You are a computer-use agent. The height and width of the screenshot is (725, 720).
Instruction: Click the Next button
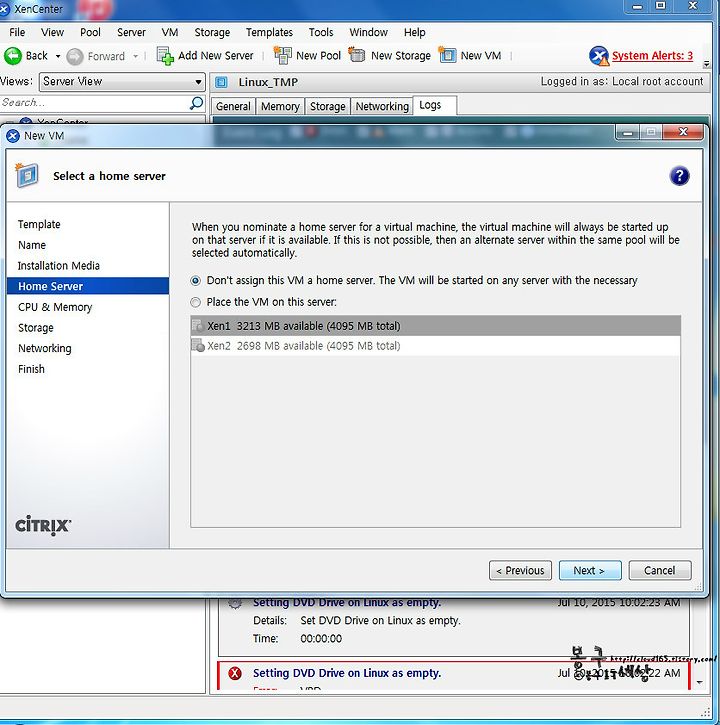click(x=590, y=571)
